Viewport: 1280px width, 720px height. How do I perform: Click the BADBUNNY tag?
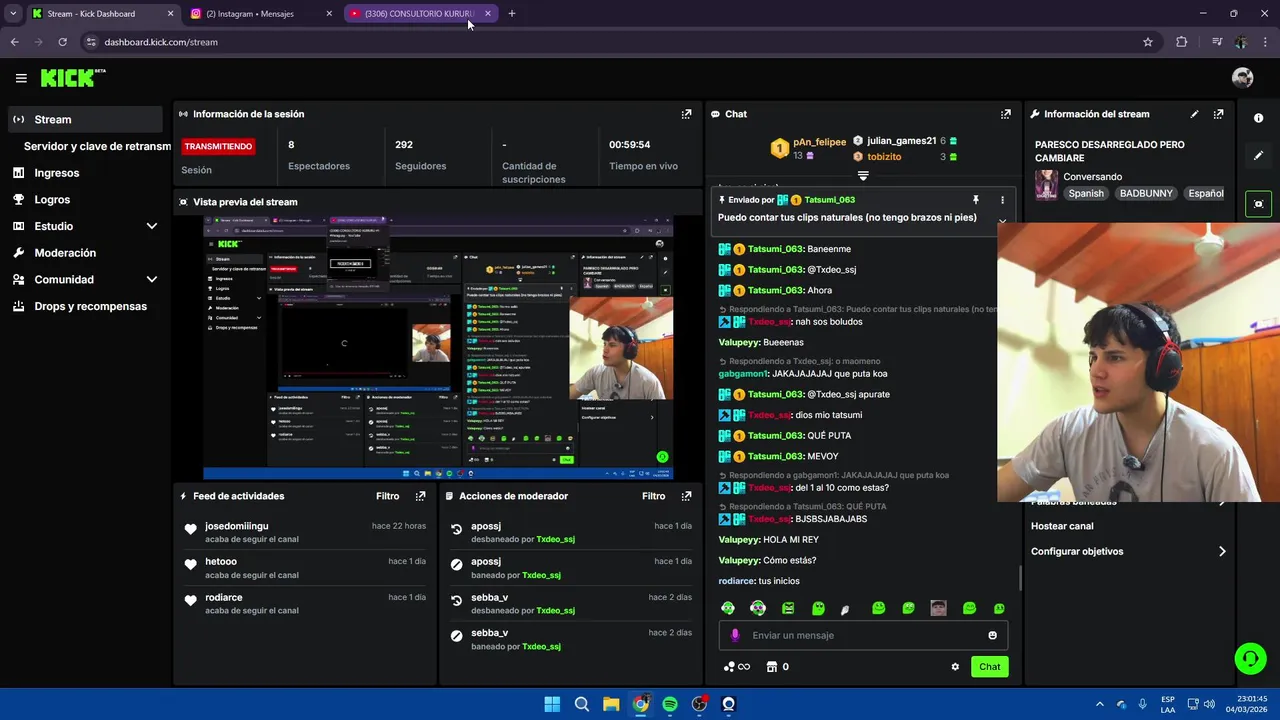coord(1146,193)
